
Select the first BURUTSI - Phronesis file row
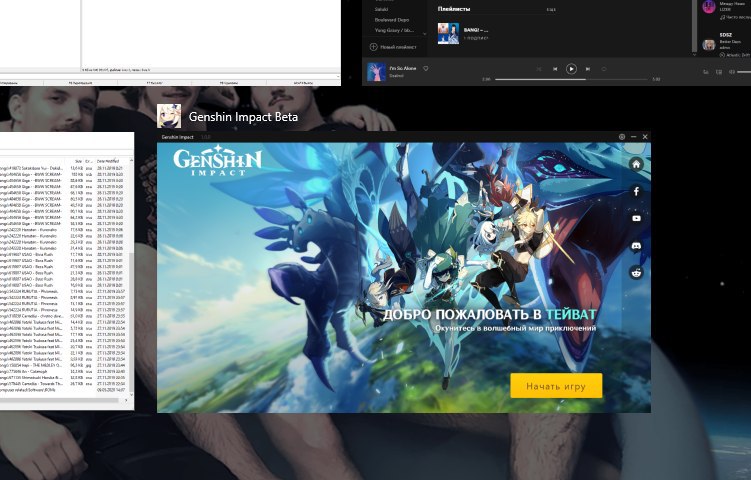(x=64, y=291)
